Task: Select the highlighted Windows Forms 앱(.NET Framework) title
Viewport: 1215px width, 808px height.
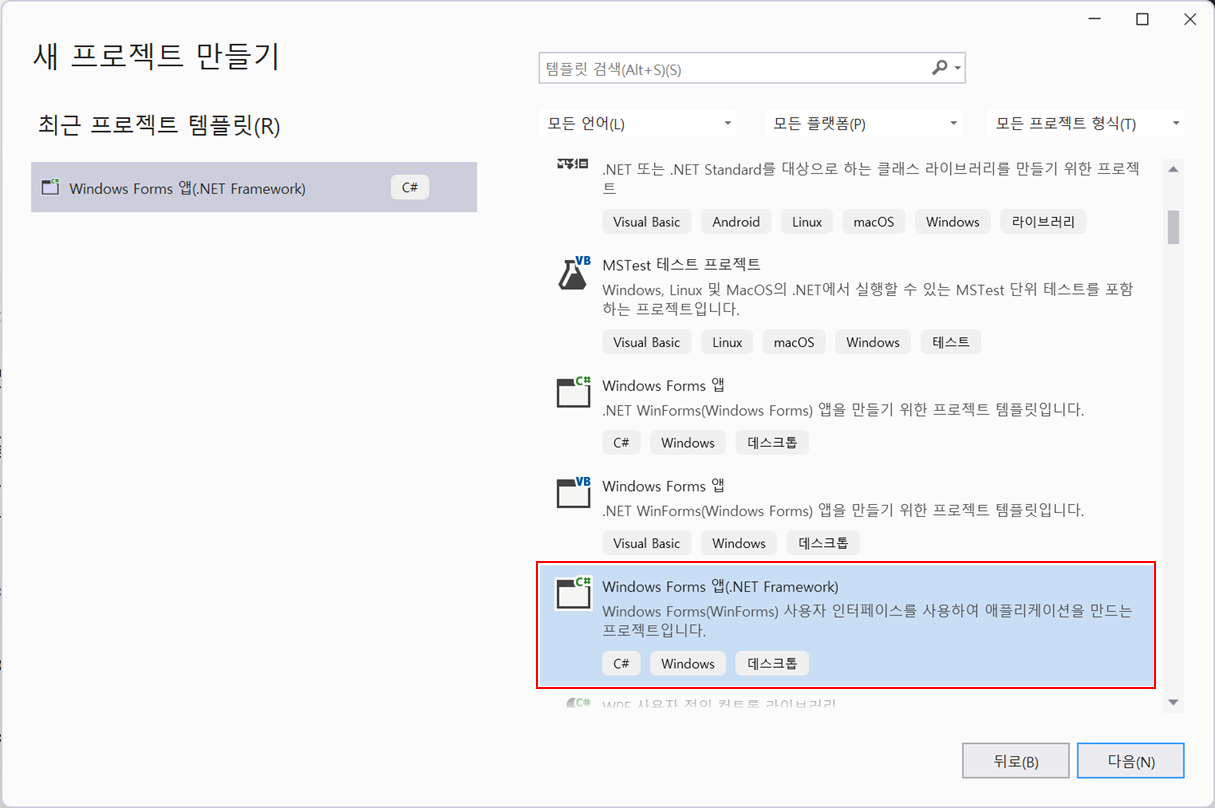Action: 720,587
